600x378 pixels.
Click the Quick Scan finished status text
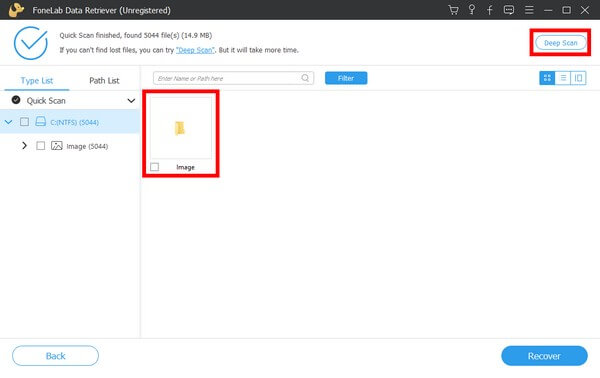point(135,35)
